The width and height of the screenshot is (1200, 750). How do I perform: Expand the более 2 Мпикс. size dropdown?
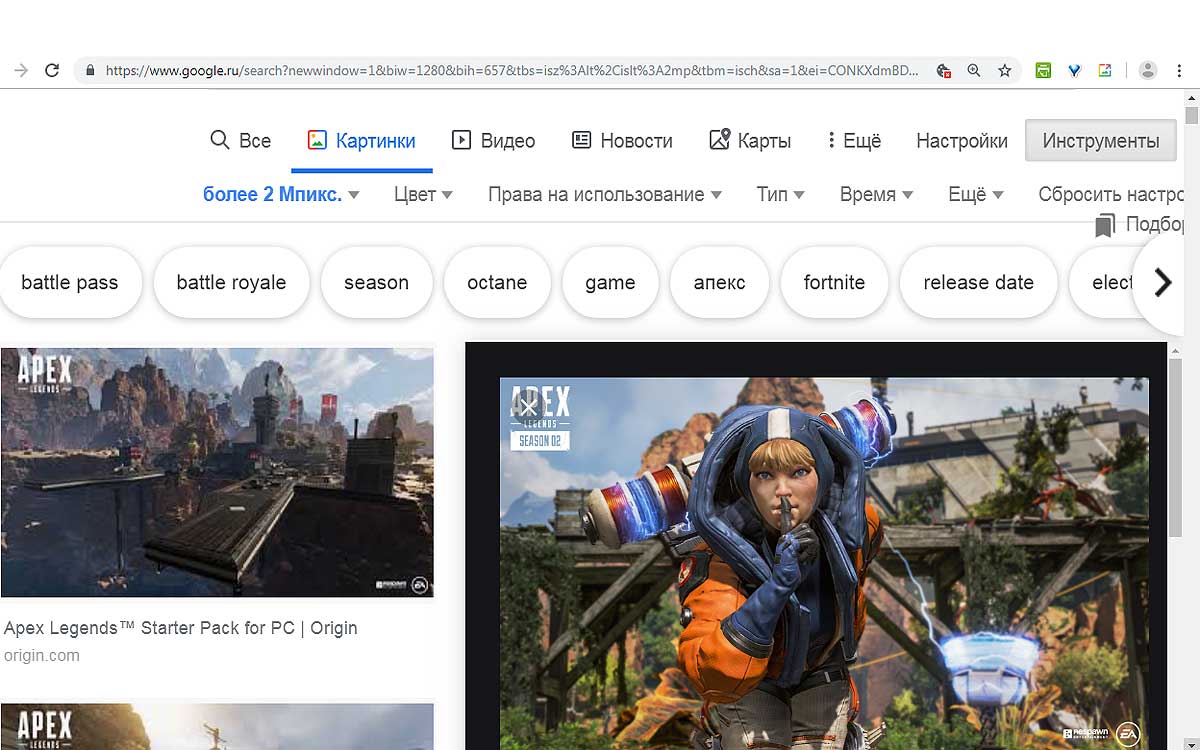[281, 195]
